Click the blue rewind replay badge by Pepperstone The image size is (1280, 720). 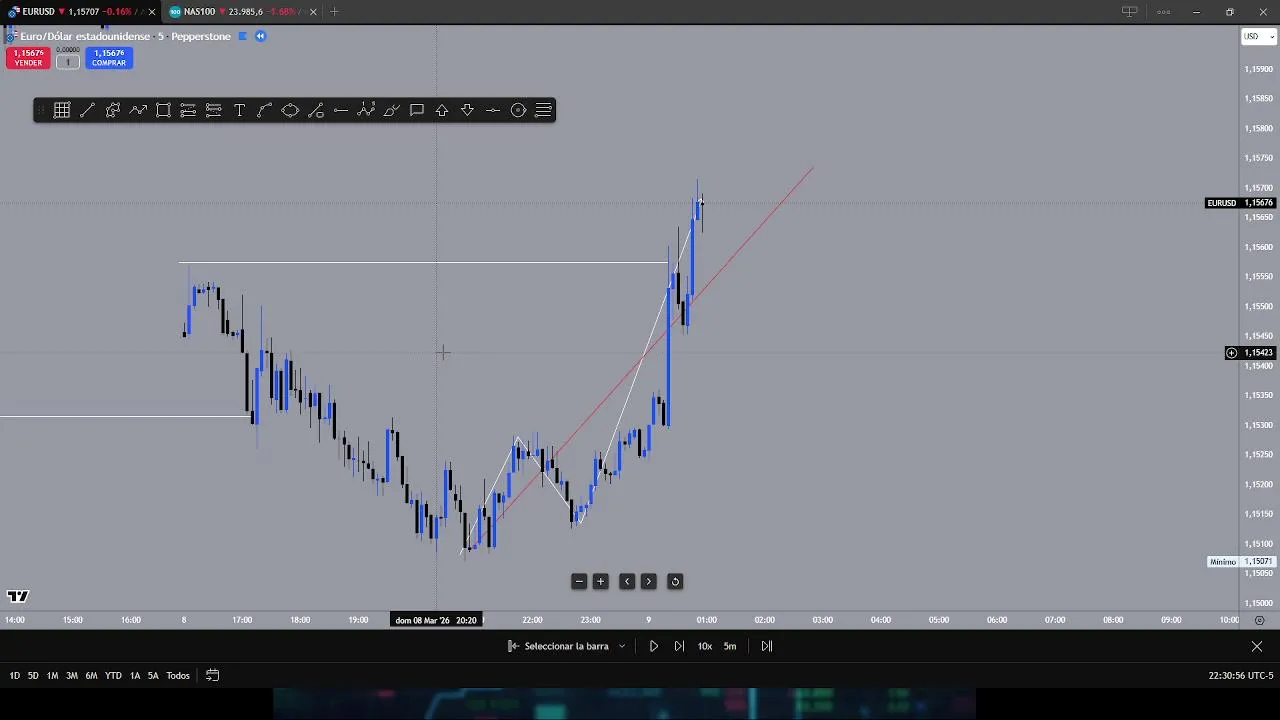click(x=260, y=36)
